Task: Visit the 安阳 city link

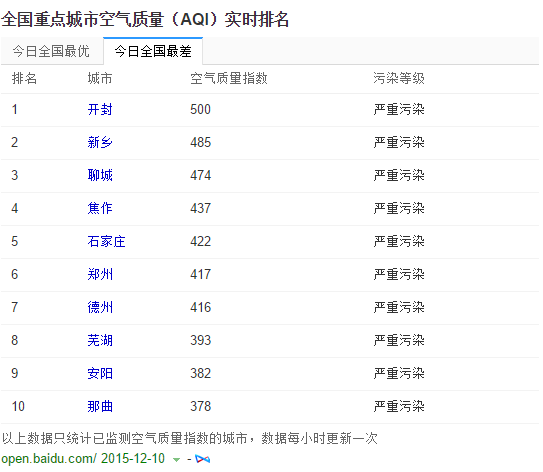Action: 100,373
